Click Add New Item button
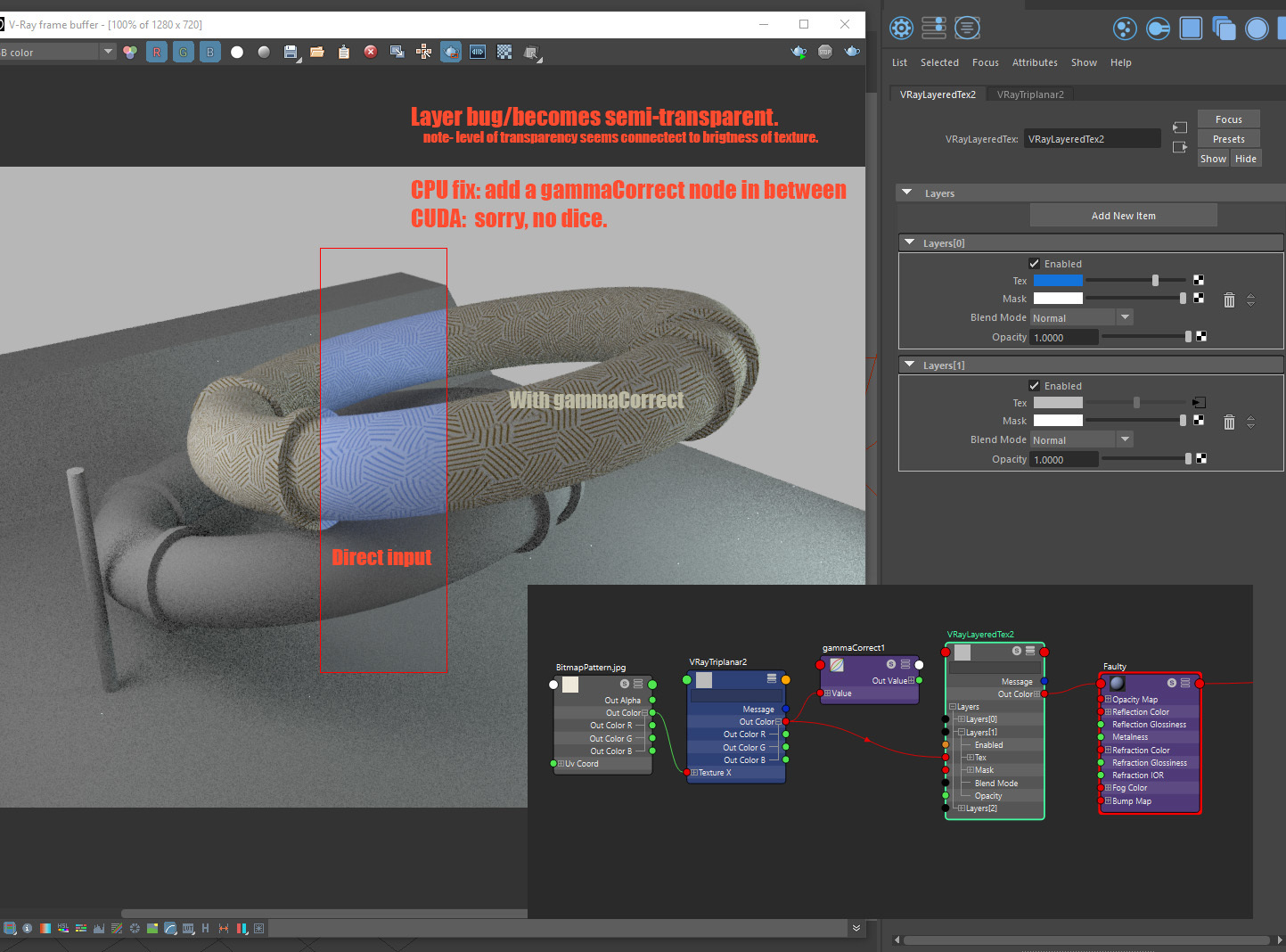Screen dimensions: 1286x952 pyautogui.click(x=1123, y=216)
